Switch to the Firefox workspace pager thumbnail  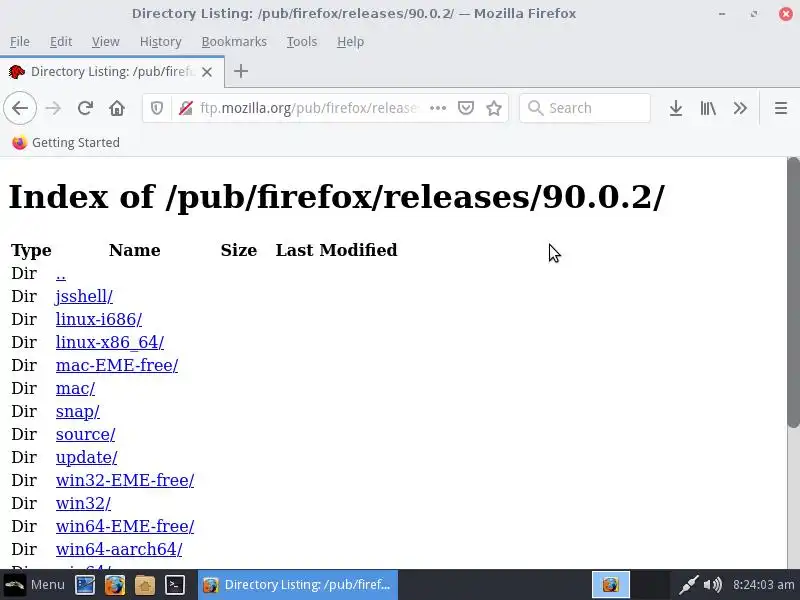coord(611,585)
